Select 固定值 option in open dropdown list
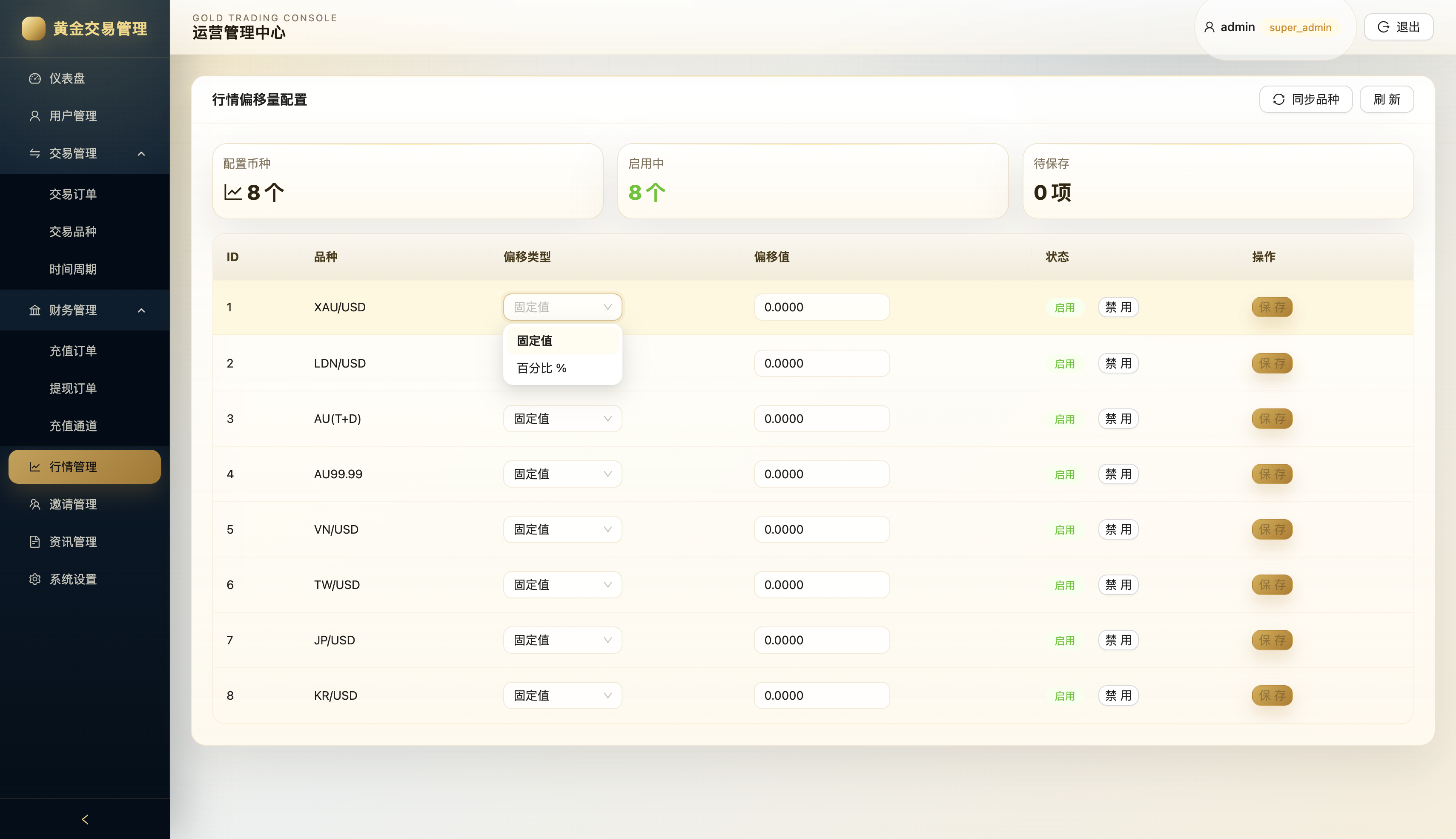1456x839 pixels. pyautogui.click(x=563, y=341)
